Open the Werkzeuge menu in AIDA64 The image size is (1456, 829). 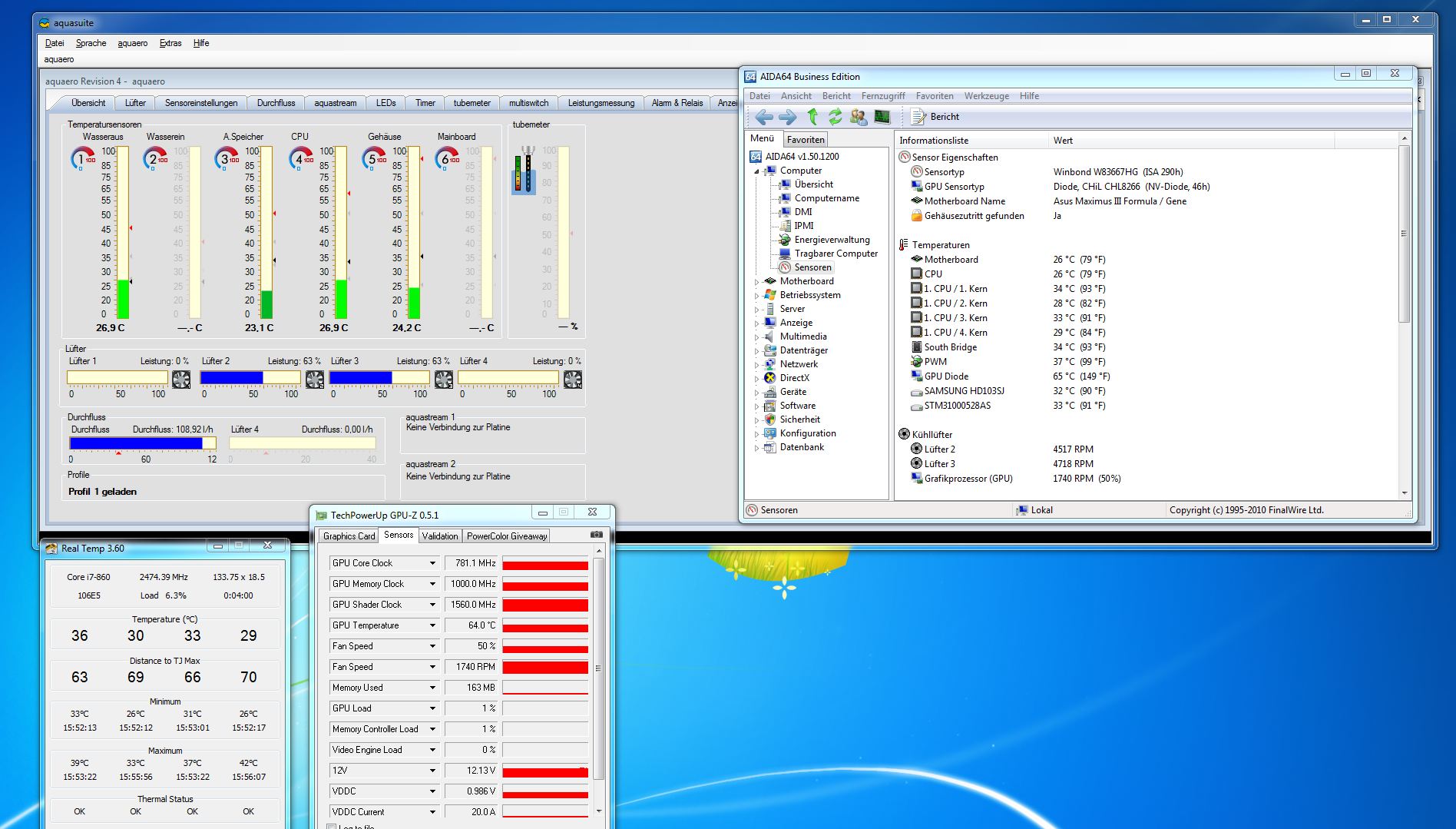[986, 96]
